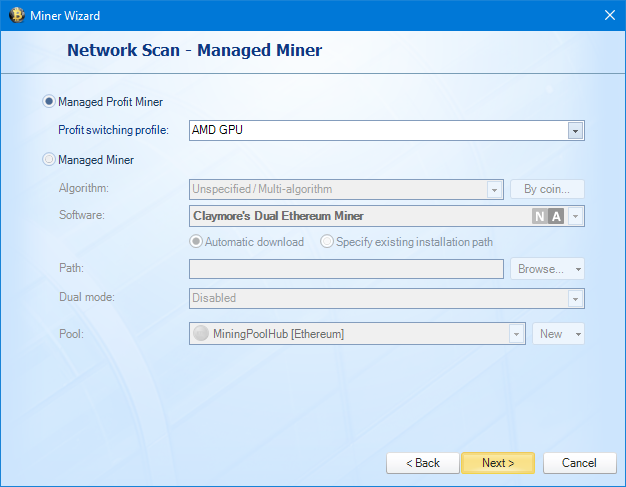626x487 pixels.
Task: Click 'AMD GPU' profile text
Action: click(x=217, y=130)
